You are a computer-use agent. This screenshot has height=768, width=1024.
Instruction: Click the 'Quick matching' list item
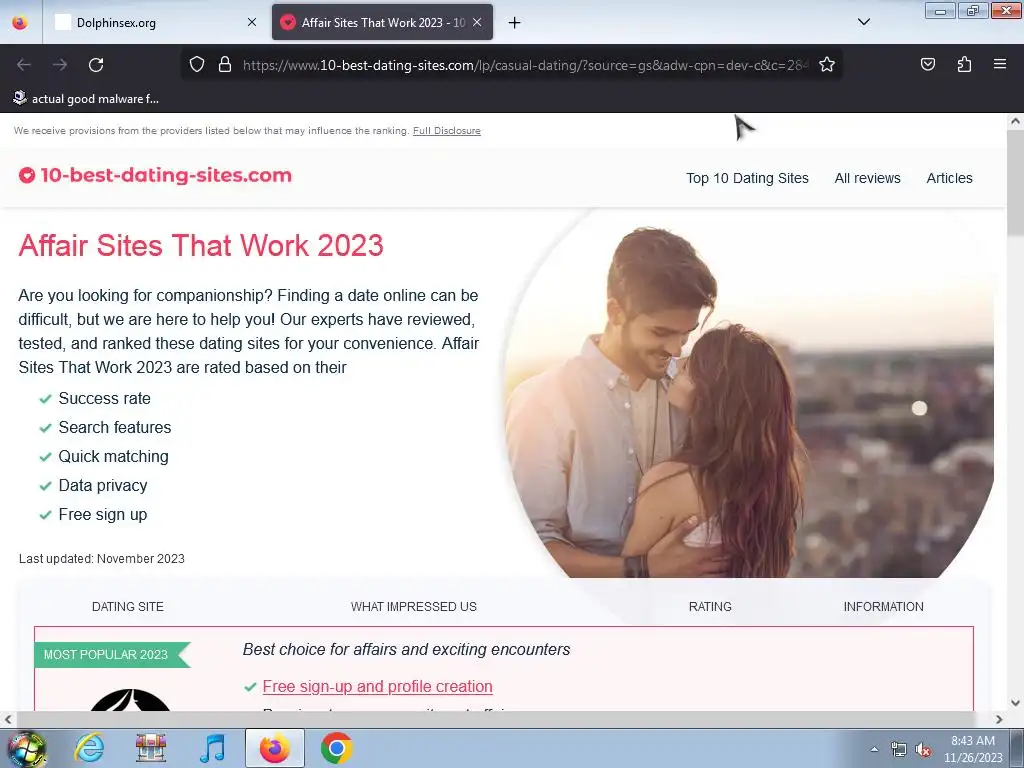click(114, 456)
